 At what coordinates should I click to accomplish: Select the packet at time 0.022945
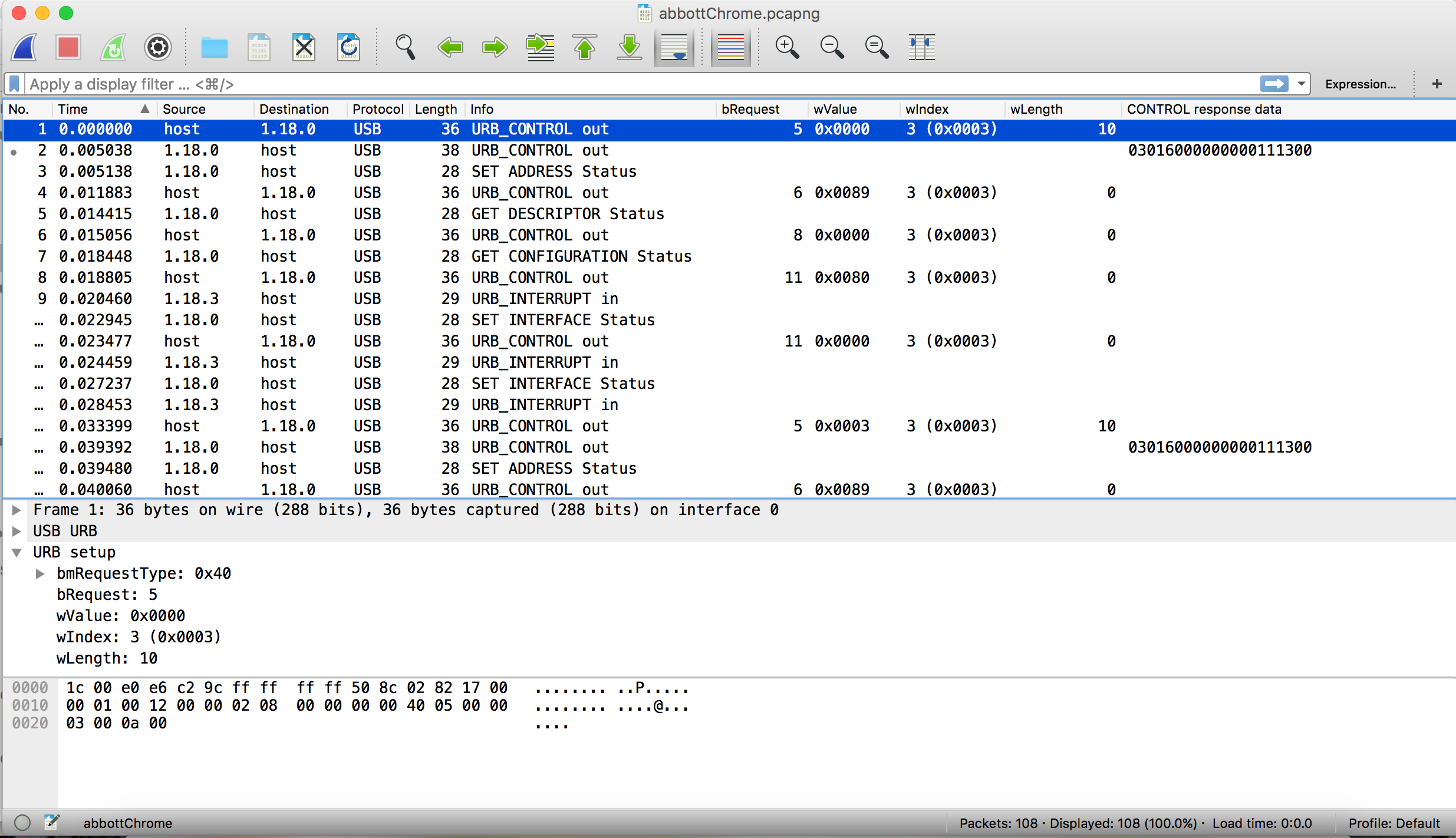point(729,320)
